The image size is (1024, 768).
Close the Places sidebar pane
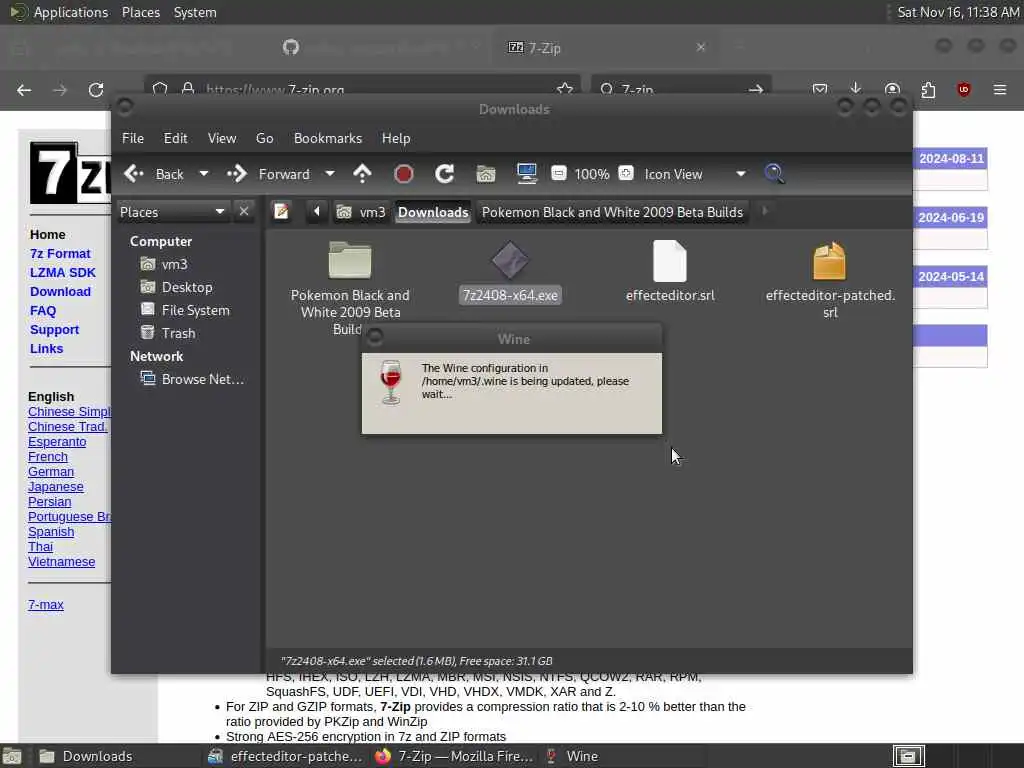pyautogui.click(x=244, y=212)
